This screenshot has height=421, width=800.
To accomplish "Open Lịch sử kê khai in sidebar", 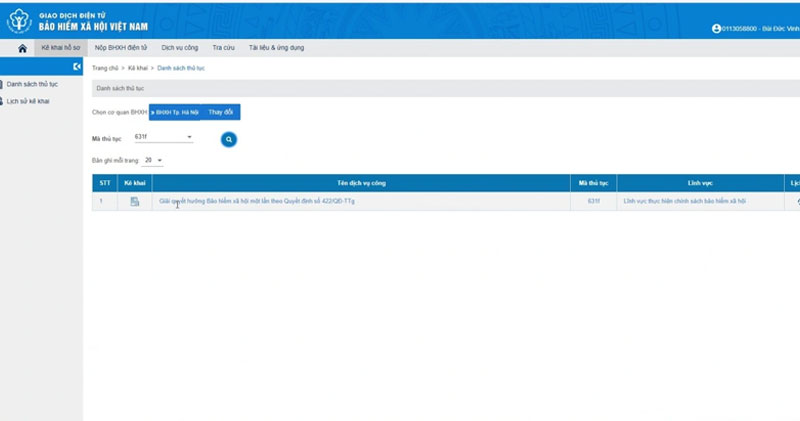I will [x=28, y=101].
